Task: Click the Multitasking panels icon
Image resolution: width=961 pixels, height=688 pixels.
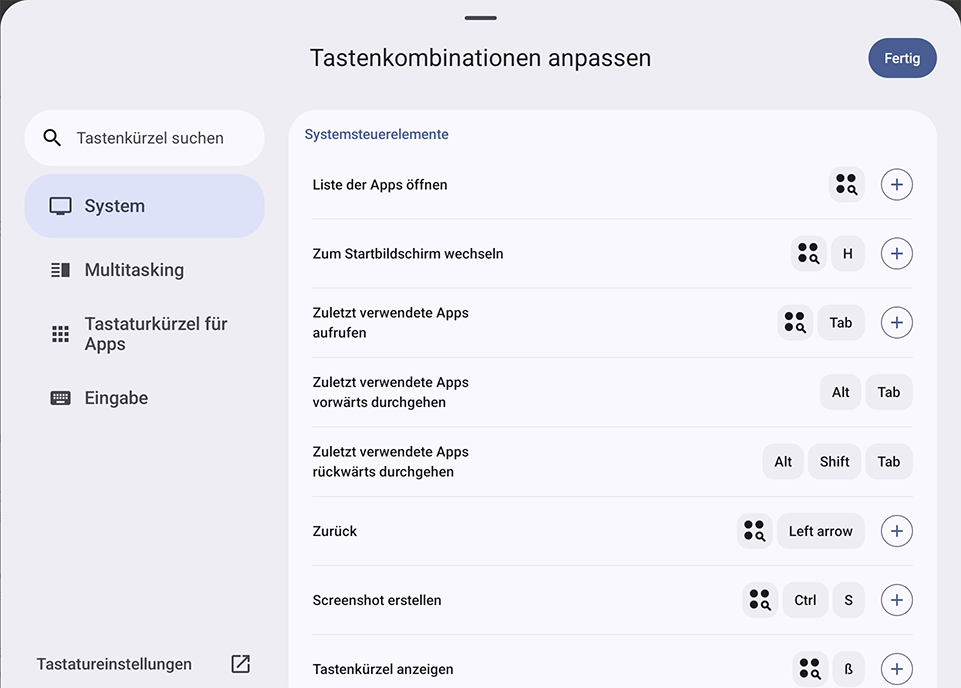Action: [x=61, y=269]
